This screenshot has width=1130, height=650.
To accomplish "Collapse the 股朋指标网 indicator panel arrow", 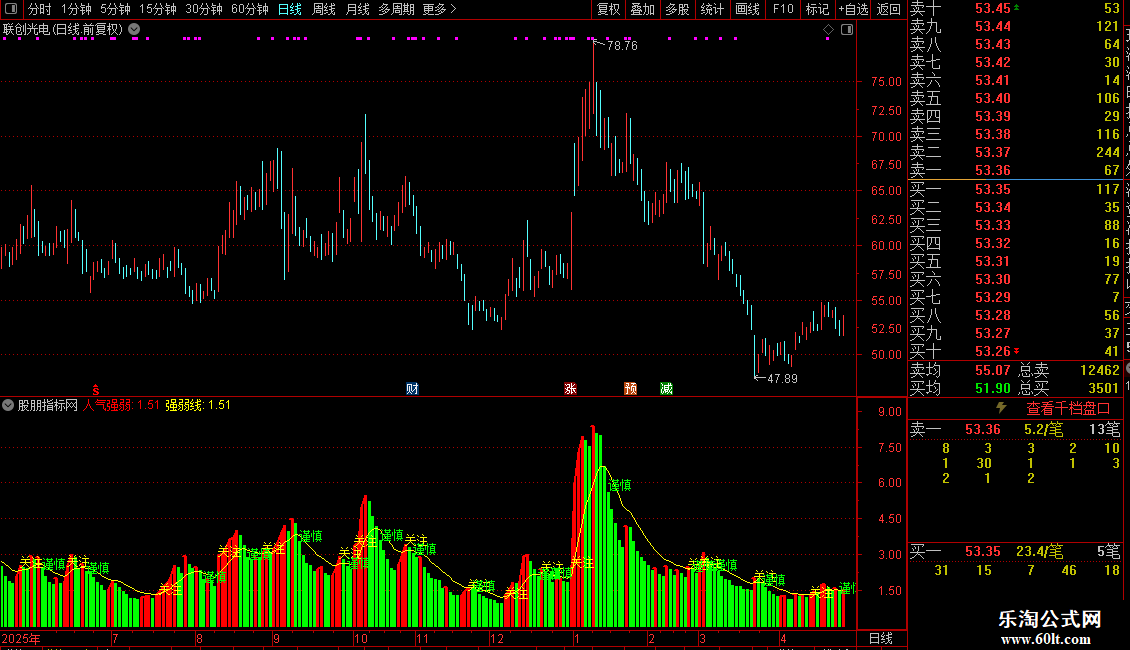I will (x=8, y=405).
